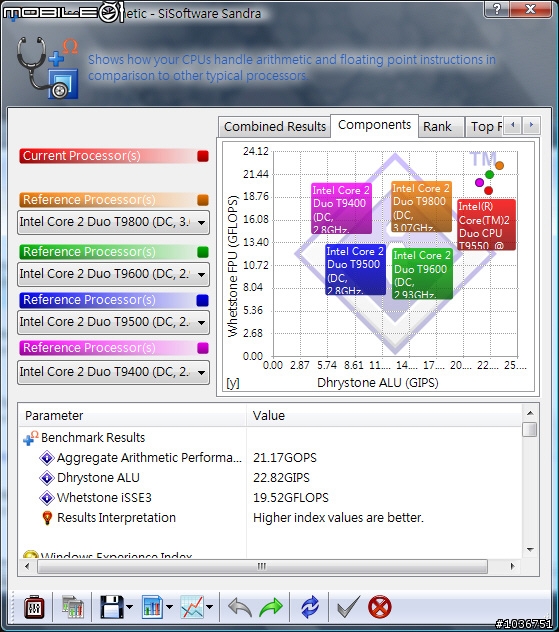The width and height of the screenshot is (559, 632).
Task: Open the T9800 reference processor dropdown
Action: [x=113, y=222]
